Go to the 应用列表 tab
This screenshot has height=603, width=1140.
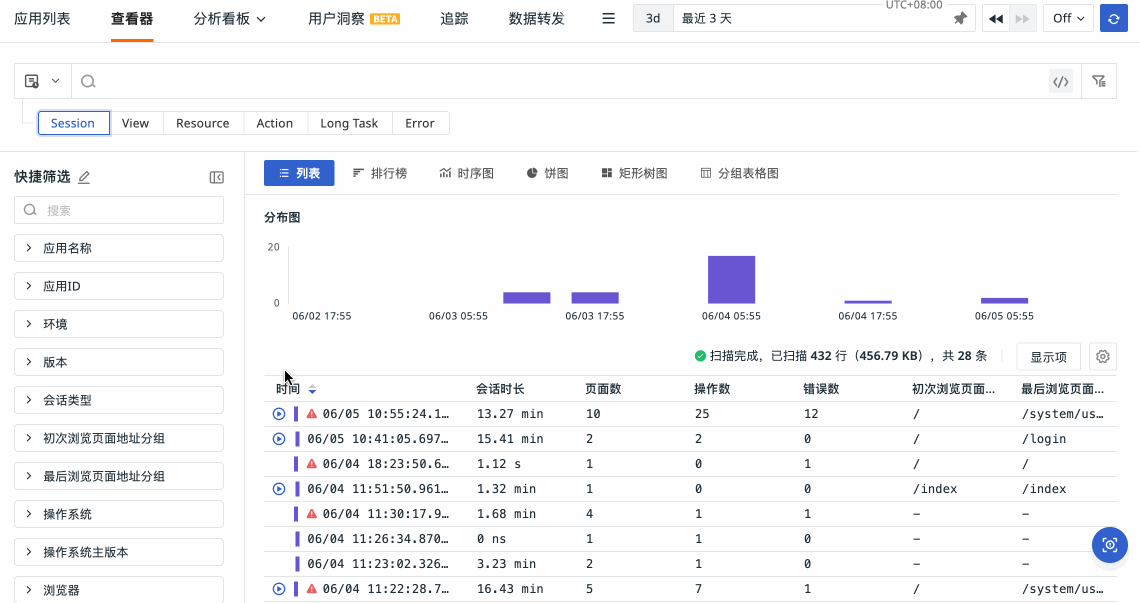point(42,19)
